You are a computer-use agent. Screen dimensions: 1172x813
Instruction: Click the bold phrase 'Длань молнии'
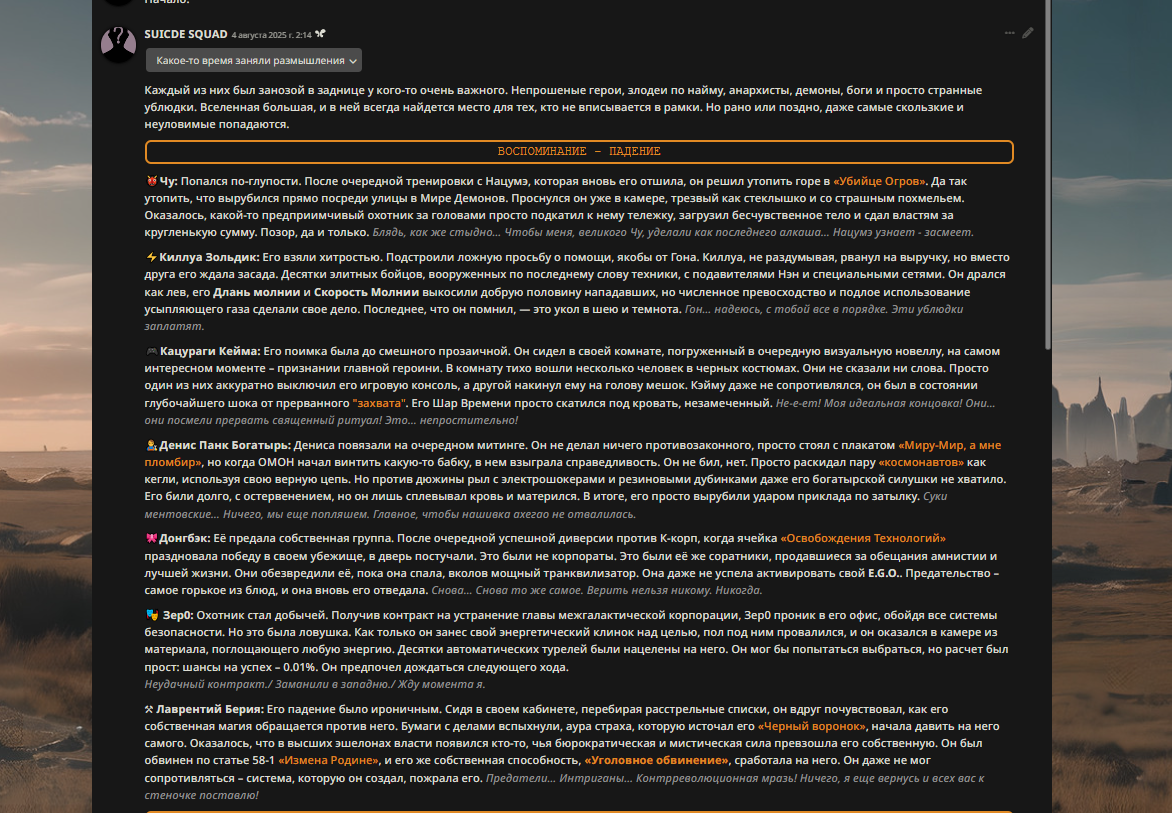256,292
